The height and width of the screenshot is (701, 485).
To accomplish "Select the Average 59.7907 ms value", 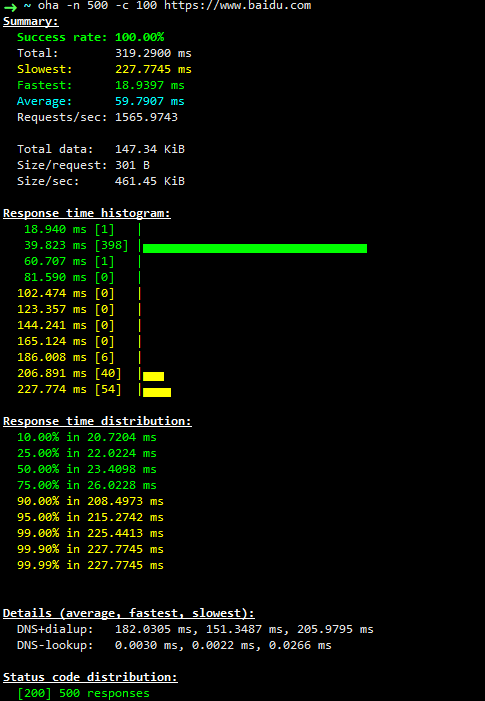I will pos(150,101).
